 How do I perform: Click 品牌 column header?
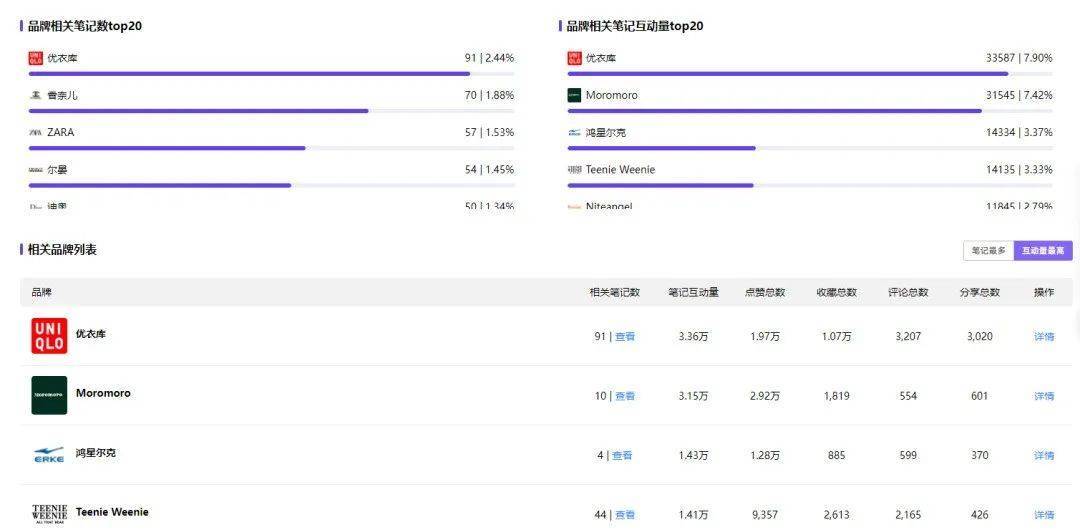pos(41,292)
